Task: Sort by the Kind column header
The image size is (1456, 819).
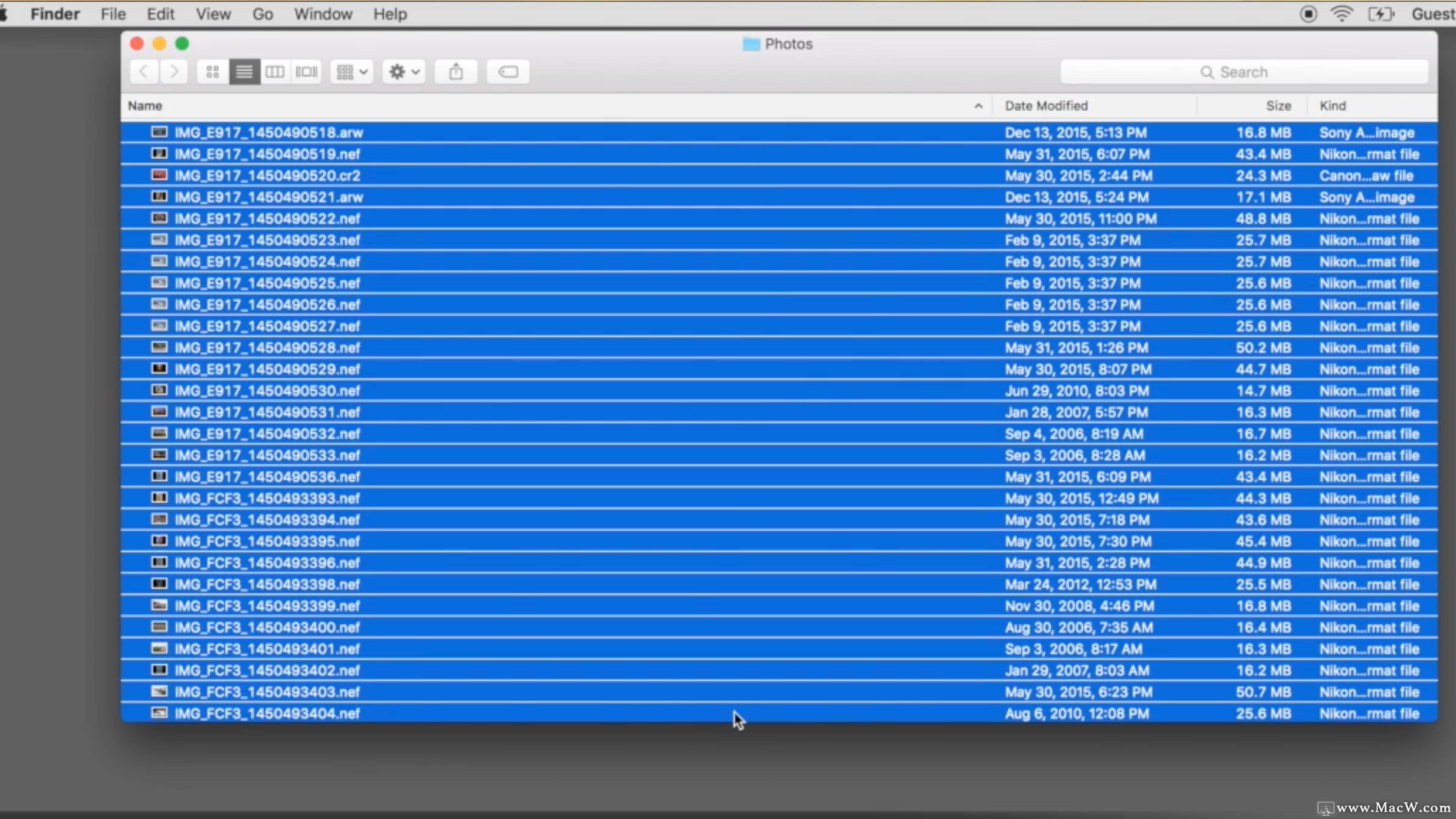Action: 1333,106
